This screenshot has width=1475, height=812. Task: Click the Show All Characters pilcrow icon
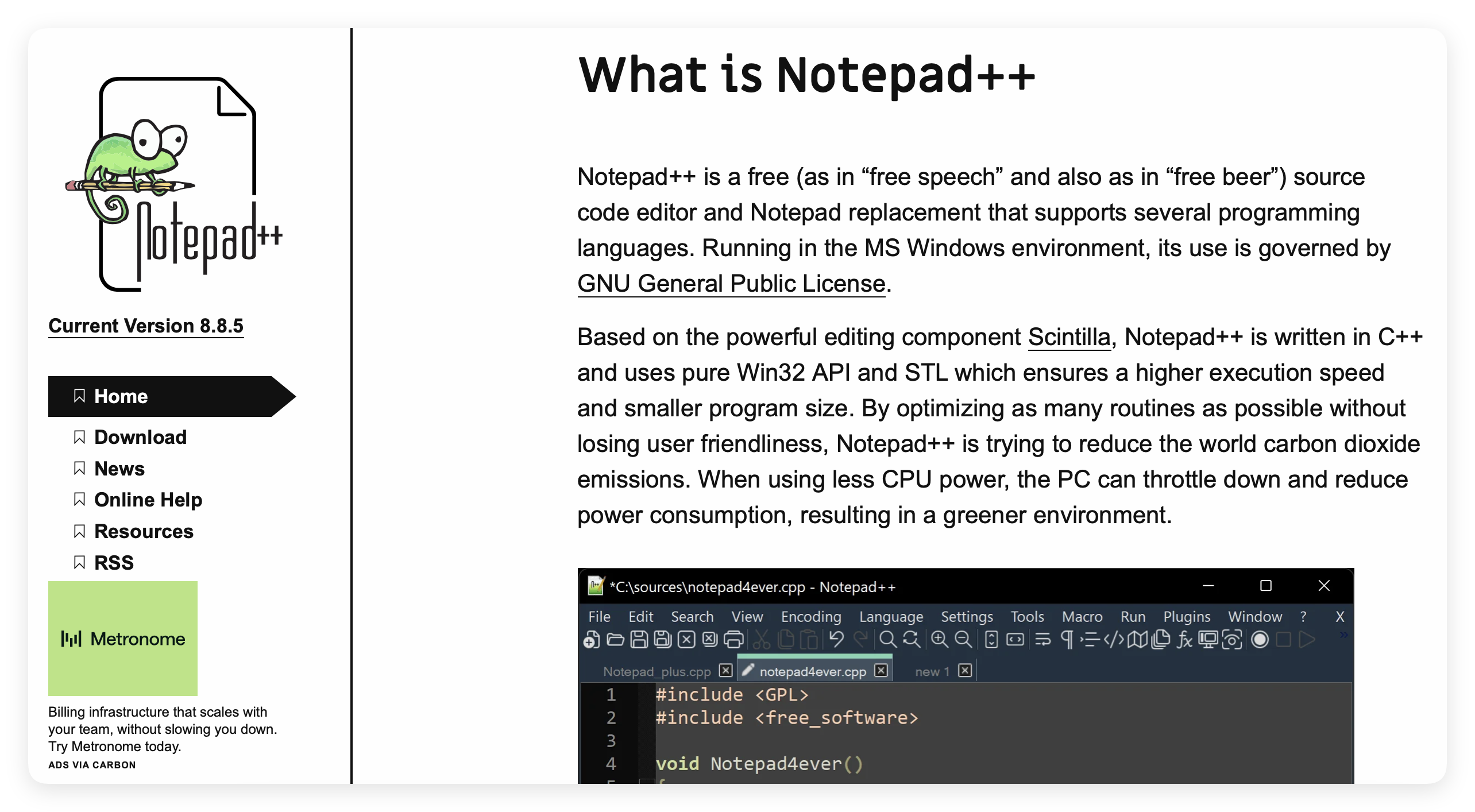coord(1067,640)
